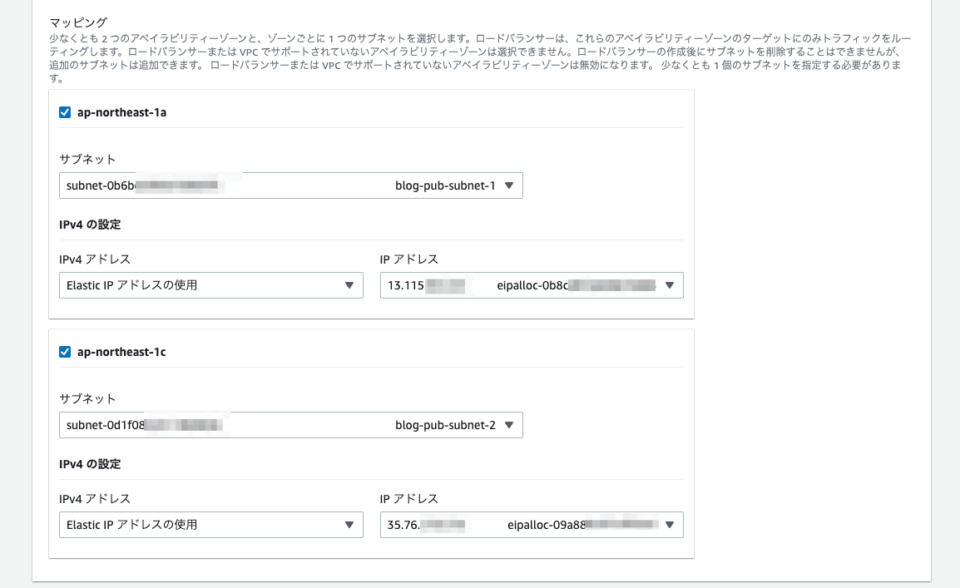Click the サブネット label under ap-northeast-1a
The height and width of the screenshot is (588, 960).
click(x=88, y=159)
